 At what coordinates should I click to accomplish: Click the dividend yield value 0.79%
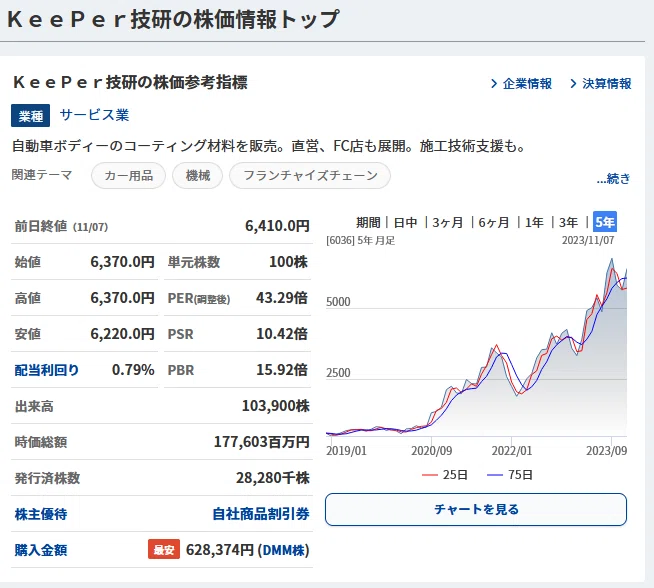point(133,370)
